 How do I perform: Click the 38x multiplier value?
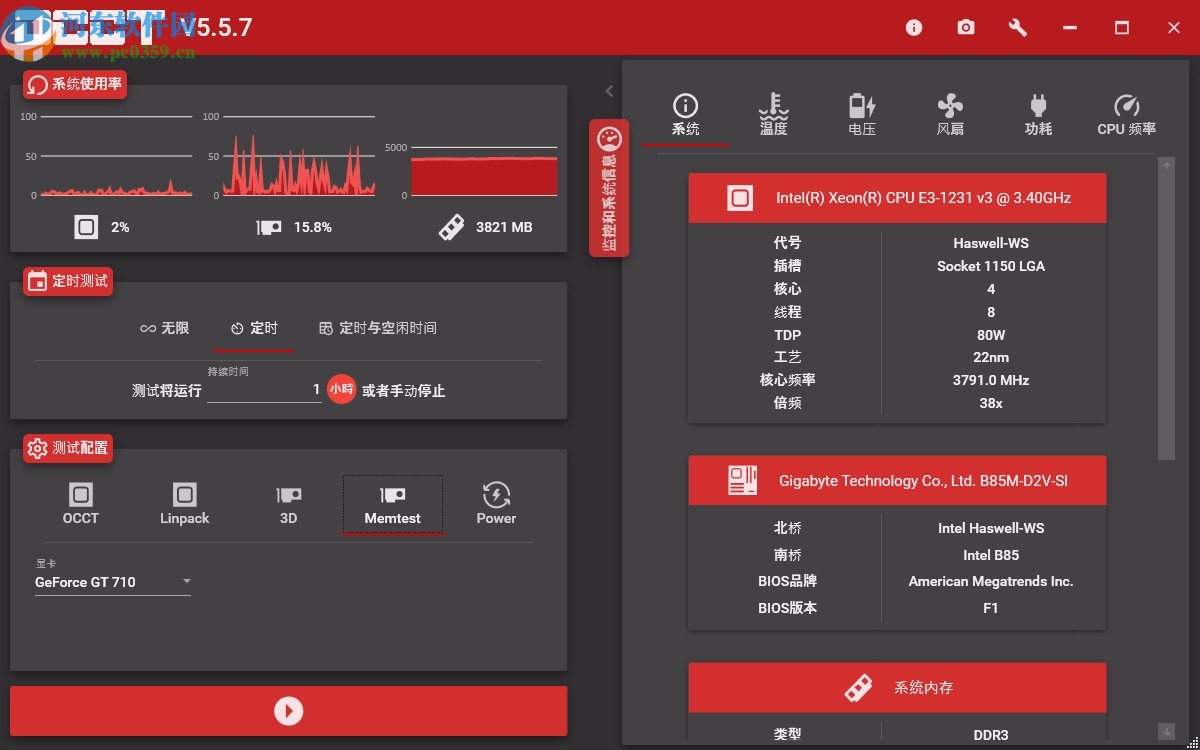click(991, 403)
